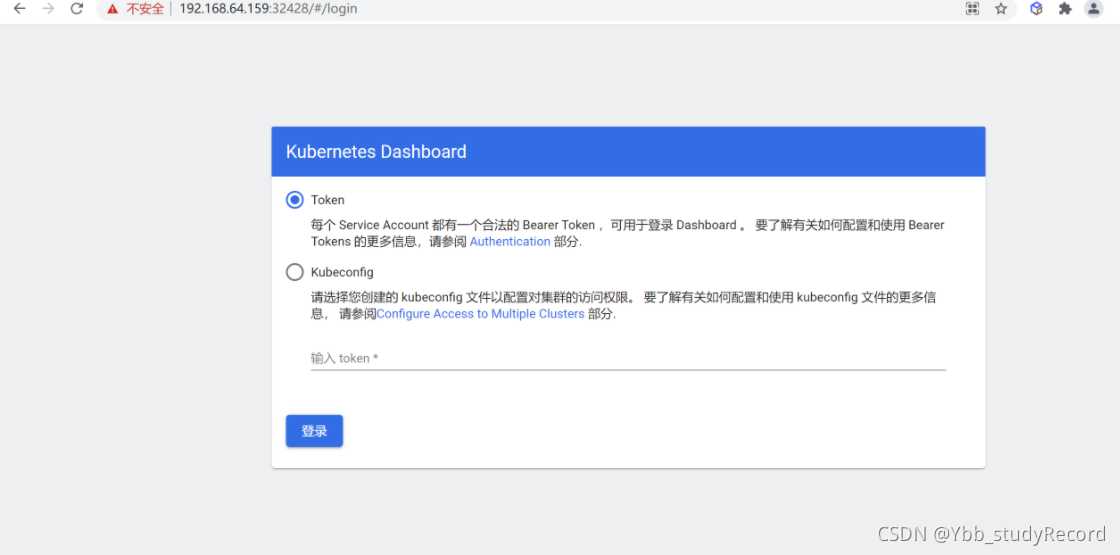Screen dimensions: 1120x555
Task: Click the kubeconfig file description paragraph
Action: point(623,305)
